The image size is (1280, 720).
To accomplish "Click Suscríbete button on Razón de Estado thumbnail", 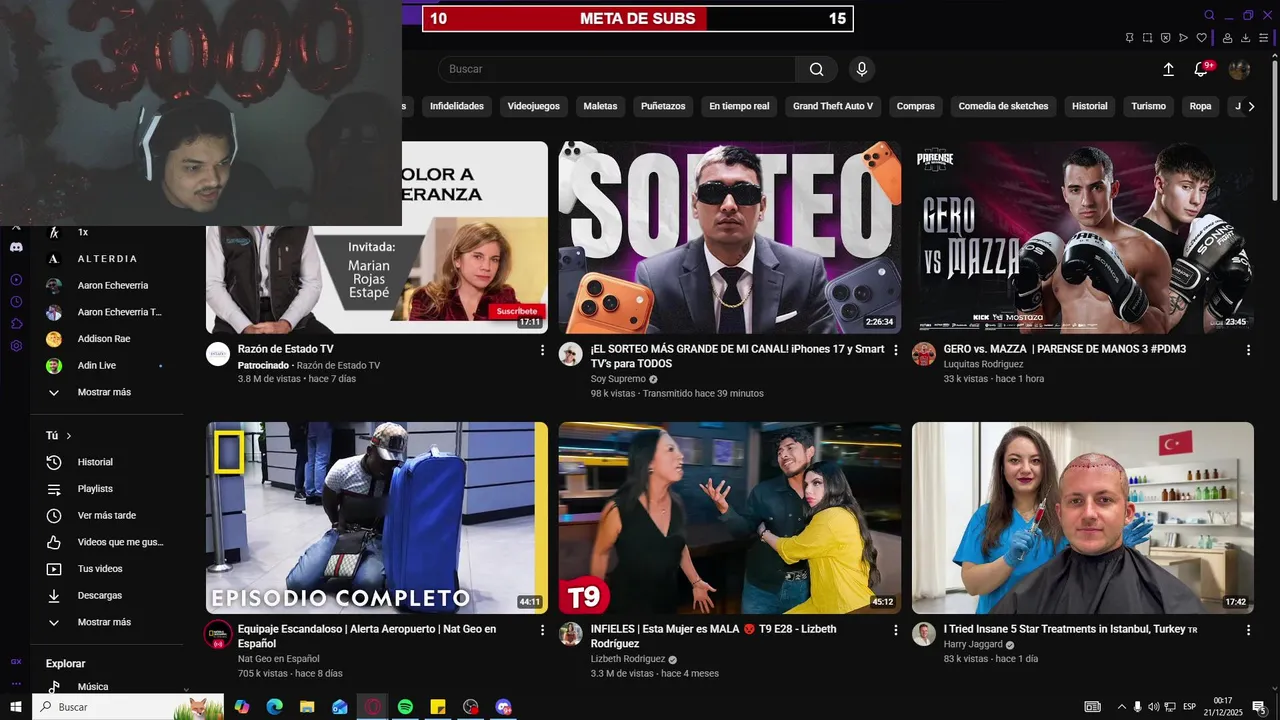I will pos(517,311).
